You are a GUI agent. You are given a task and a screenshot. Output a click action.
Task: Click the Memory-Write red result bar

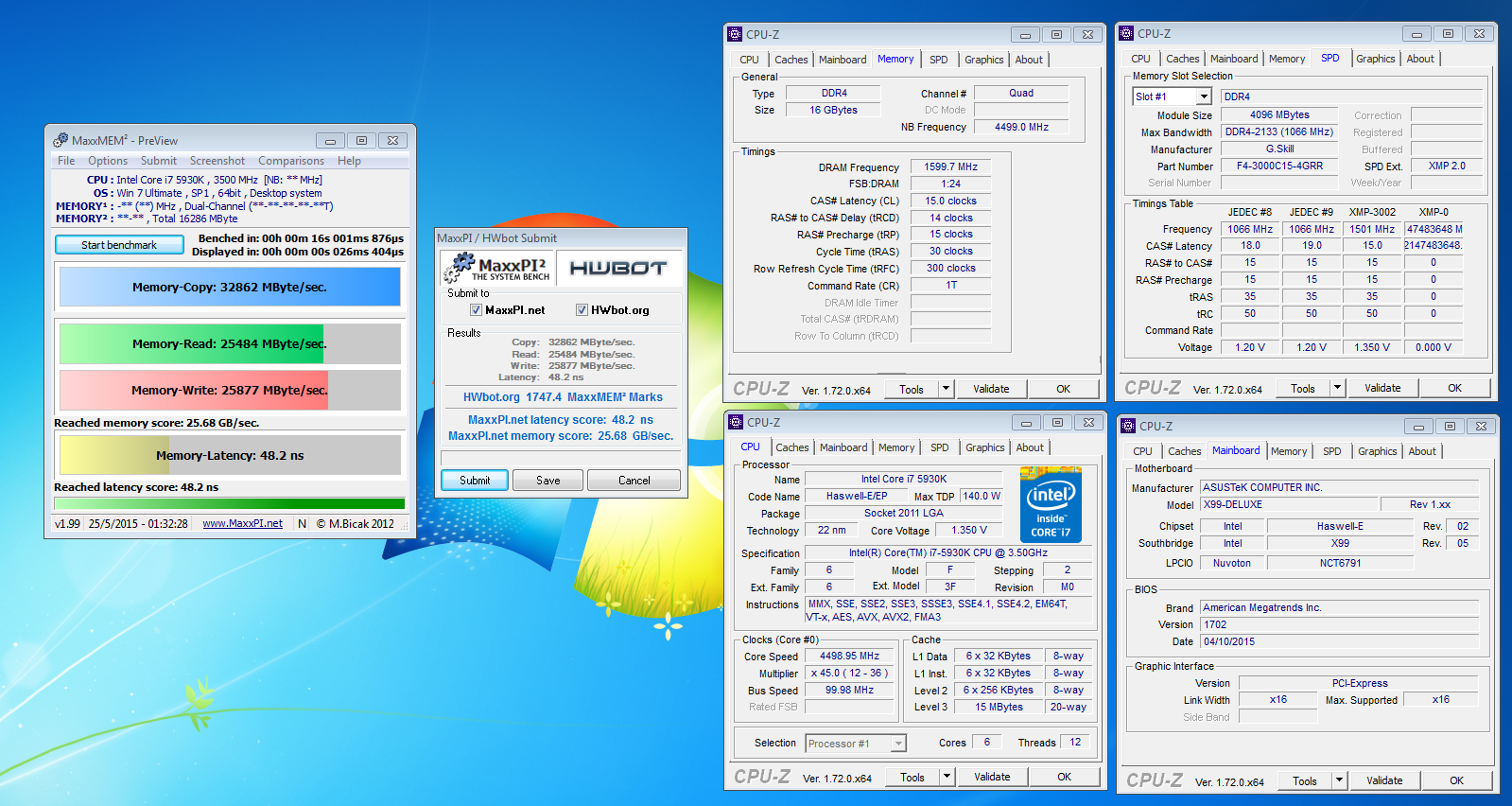point(230,390)
